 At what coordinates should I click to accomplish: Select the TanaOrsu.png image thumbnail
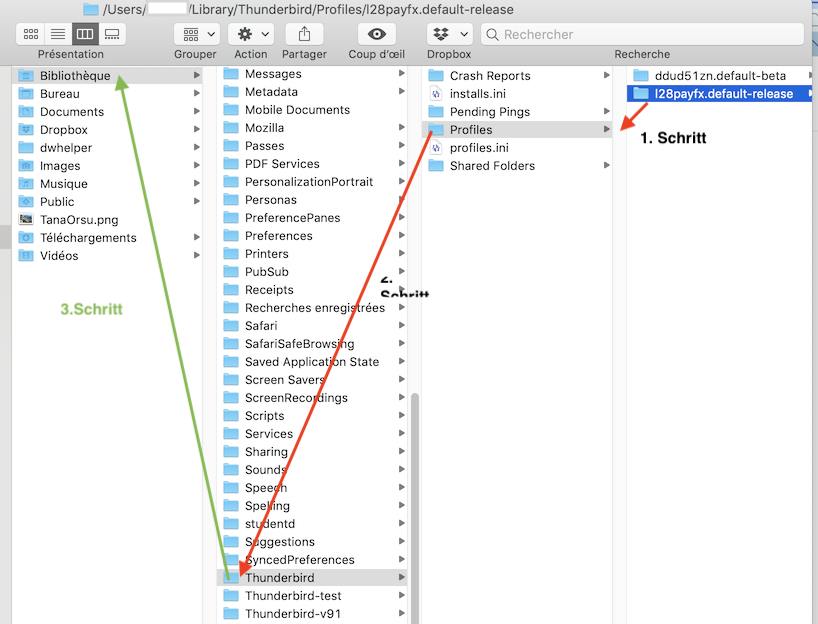[26, 220]
